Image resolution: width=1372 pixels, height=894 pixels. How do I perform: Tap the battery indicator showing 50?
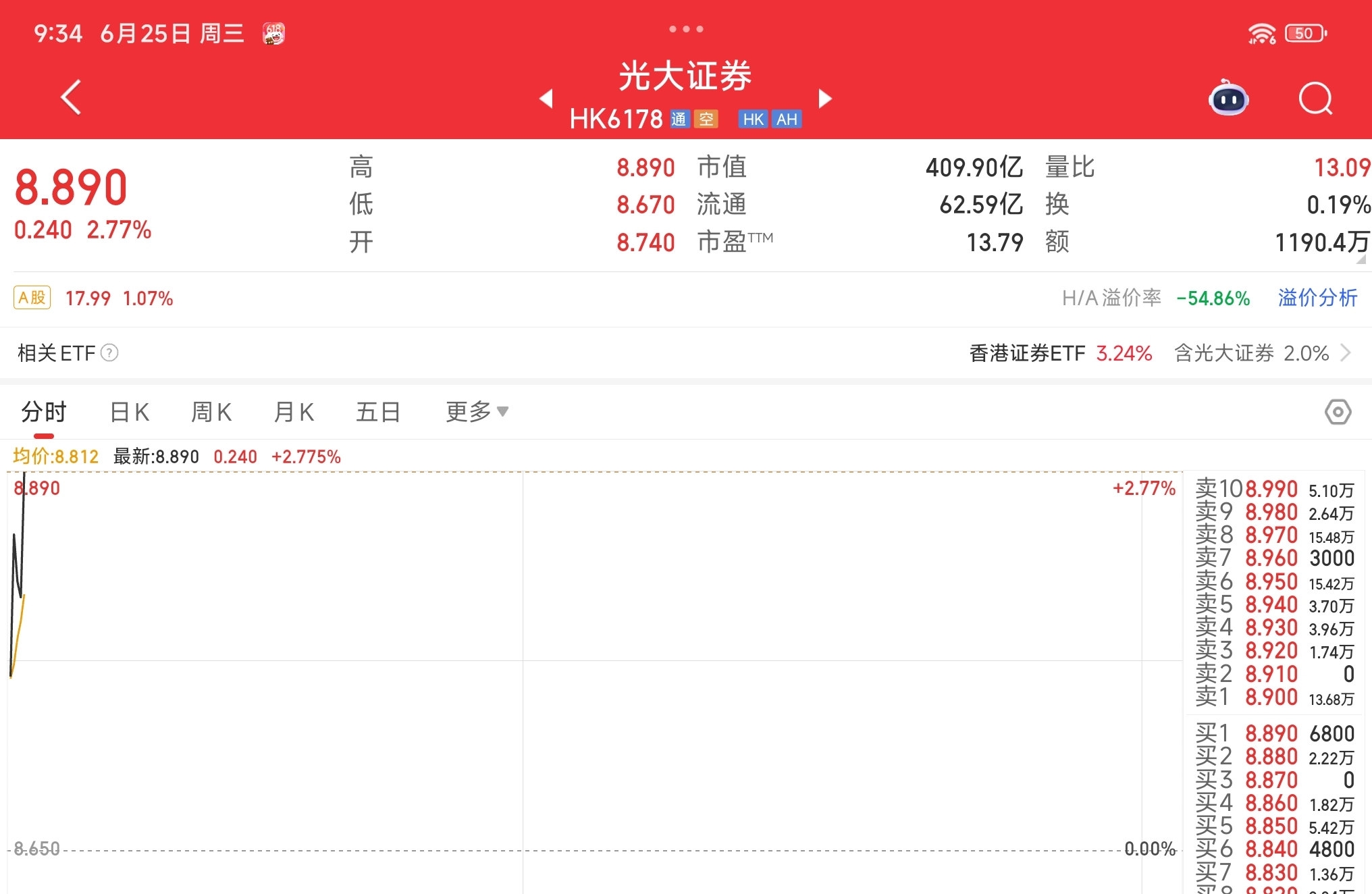[x=1306, y=33]
